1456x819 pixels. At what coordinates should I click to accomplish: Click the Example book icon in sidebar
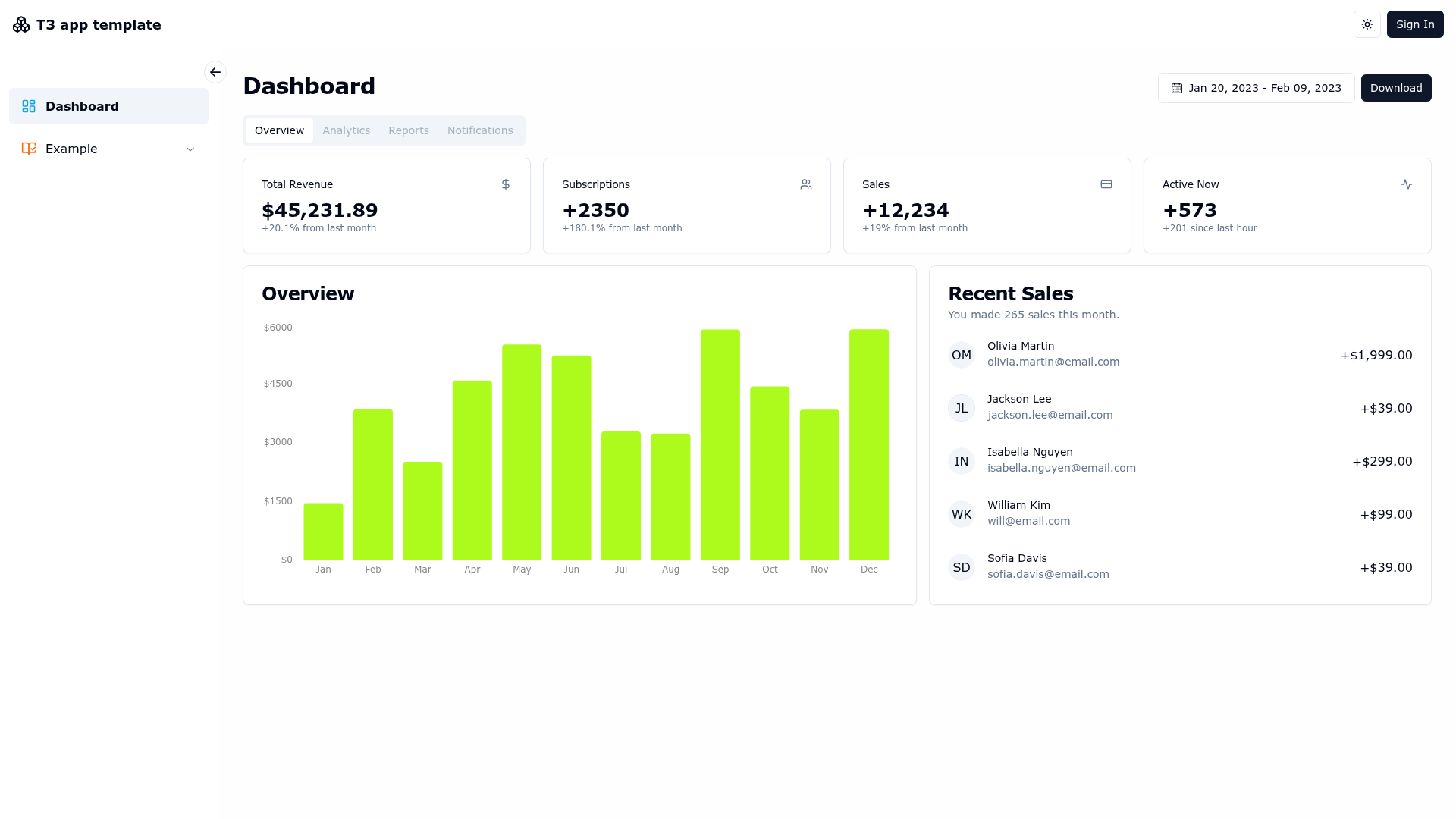coord(29,149)
